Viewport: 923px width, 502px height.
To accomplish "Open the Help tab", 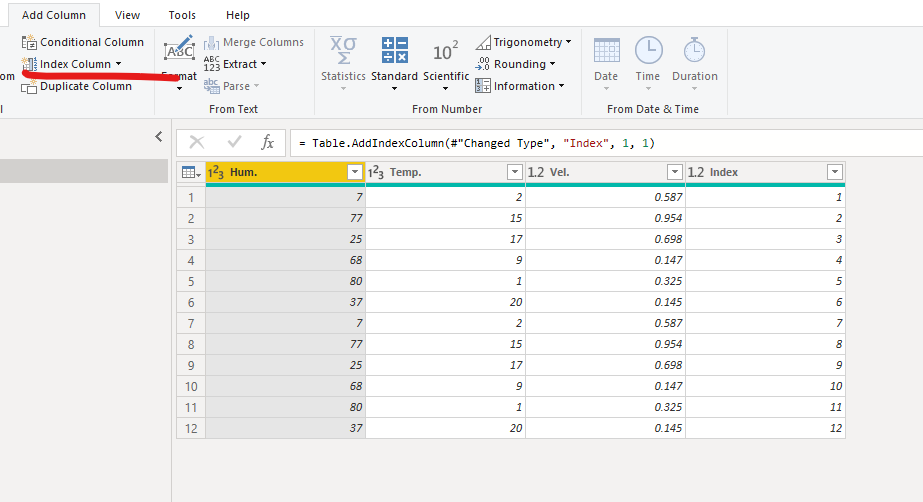I will point(238,15).
